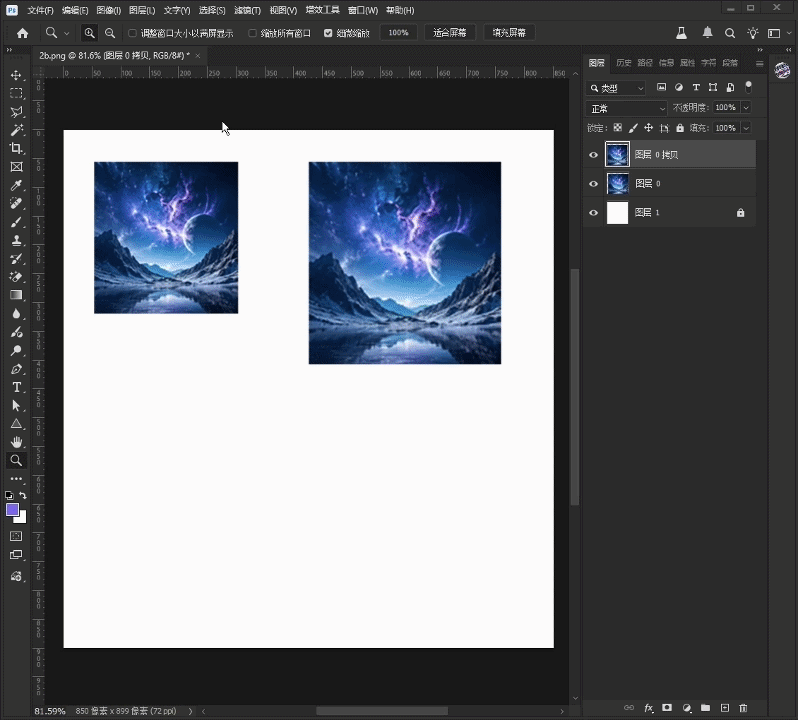
Task: Select the Pen tool
Action: (x=16, y=369)
